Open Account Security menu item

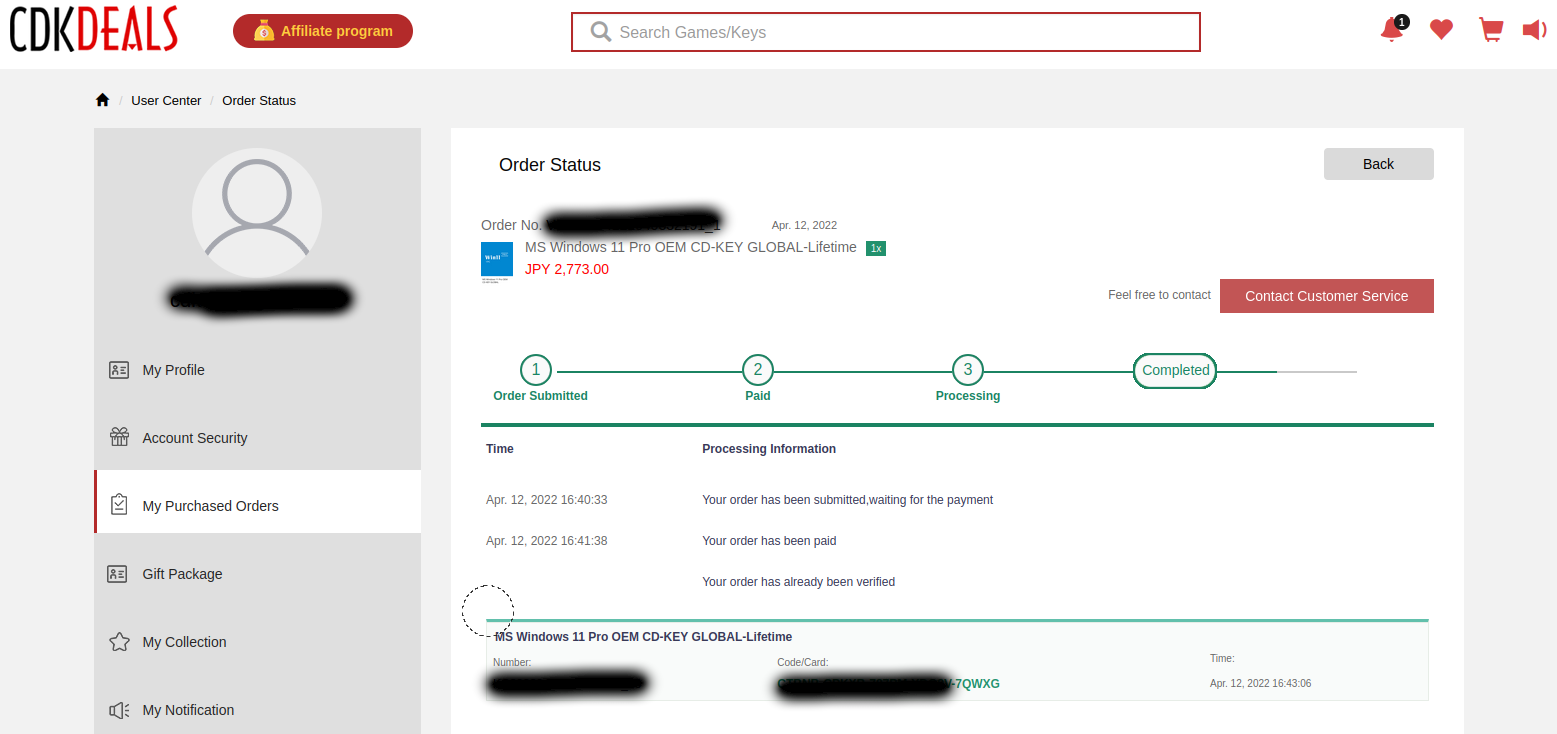[x=257, y=438]
